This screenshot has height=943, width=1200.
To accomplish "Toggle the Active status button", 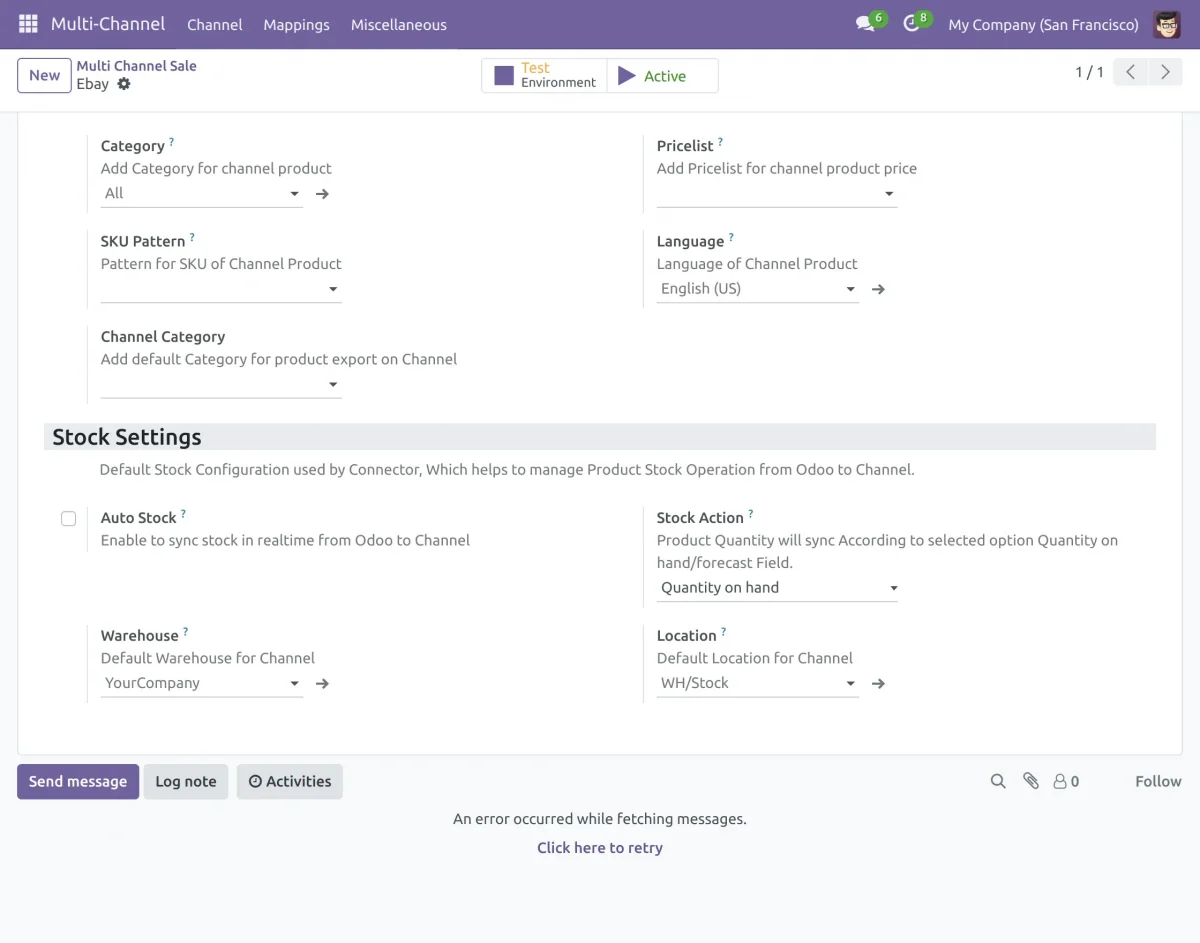I will pos(662,76).
